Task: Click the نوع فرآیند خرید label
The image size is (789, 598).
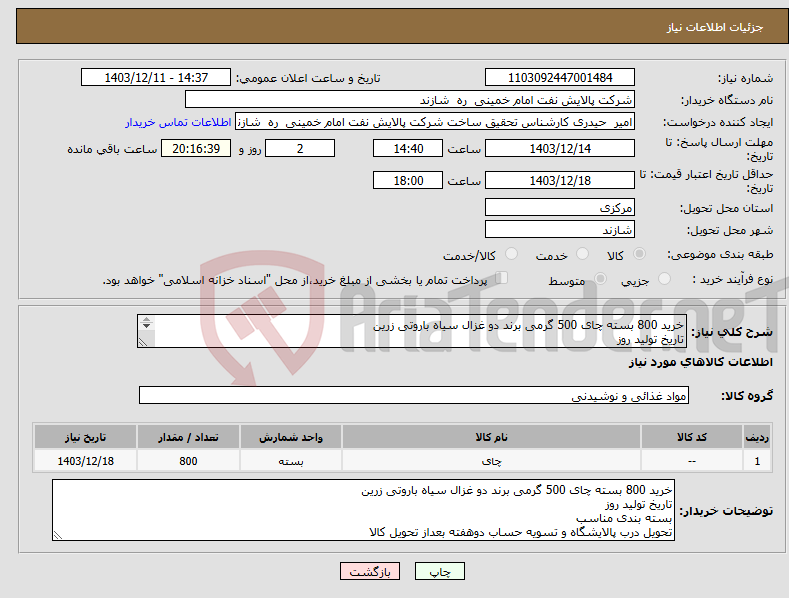Action: click(x=732, y=279)
